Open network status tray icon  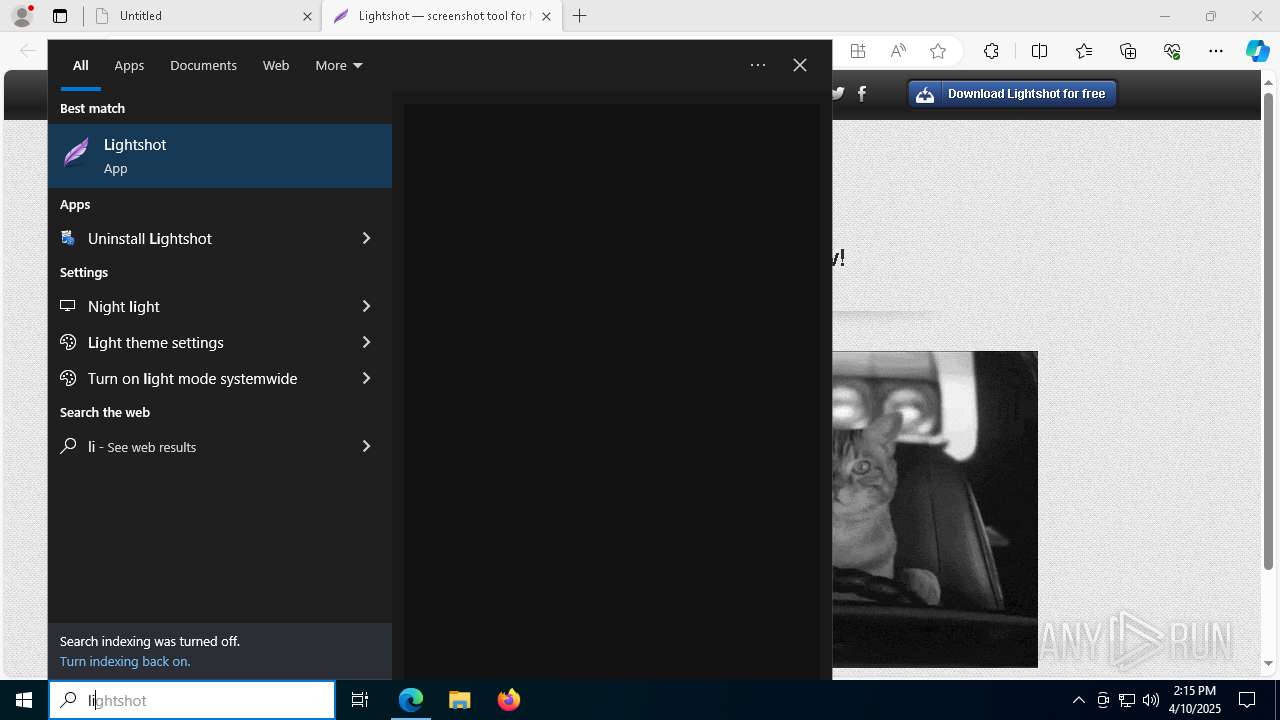click(1127, 700)
